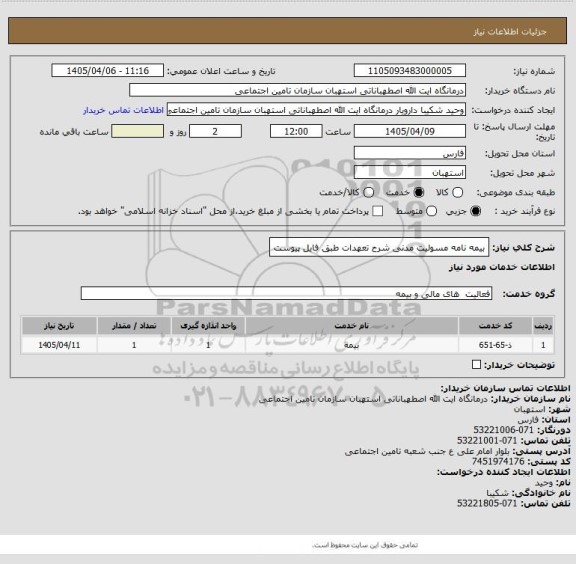The width and height of the screenshot is (576, 564).
Task: Click page header جزئیات اطلاعات نیاز
Action: tap(510, 32)
